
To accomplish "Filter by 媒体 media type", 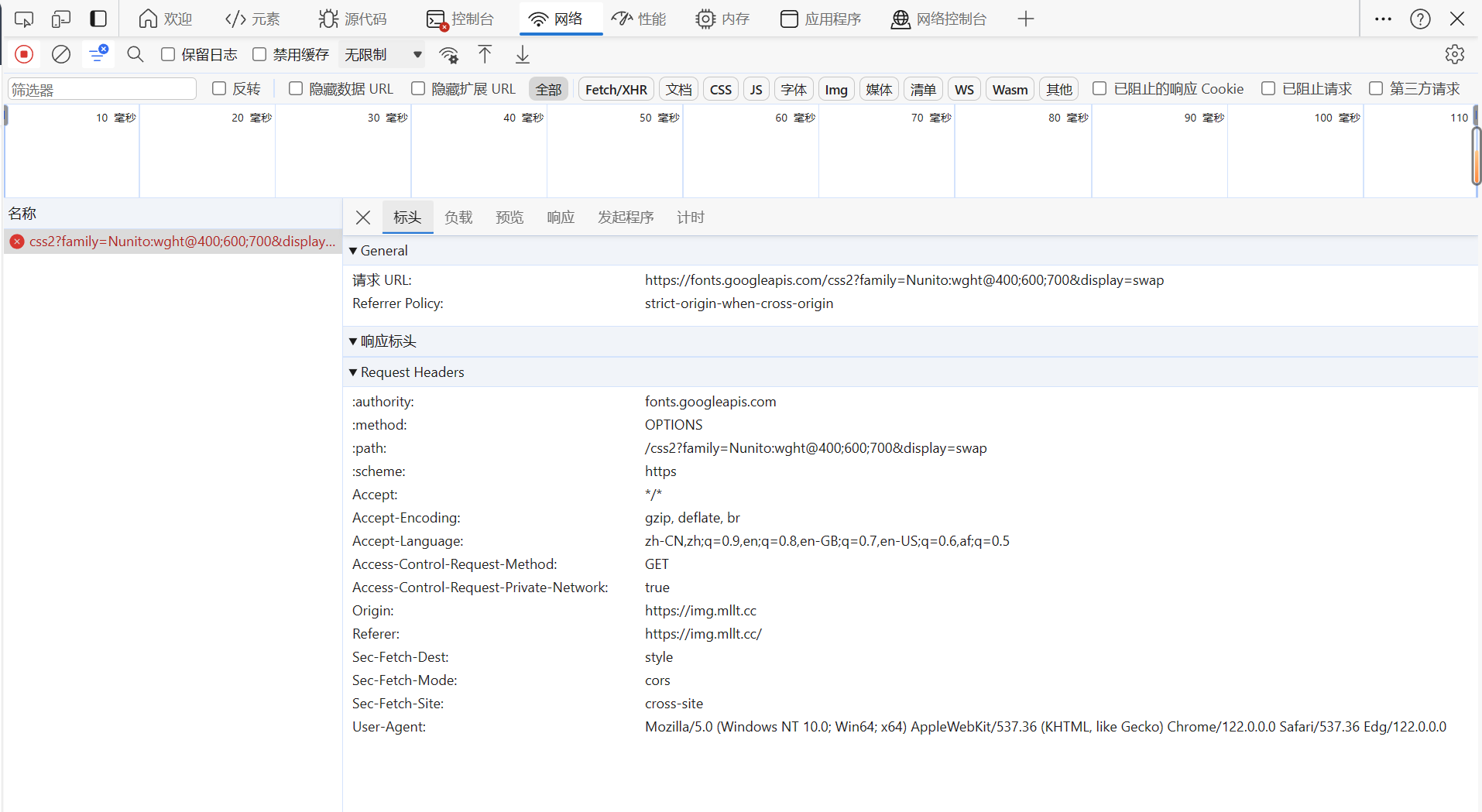I will (x=879, y=89).
